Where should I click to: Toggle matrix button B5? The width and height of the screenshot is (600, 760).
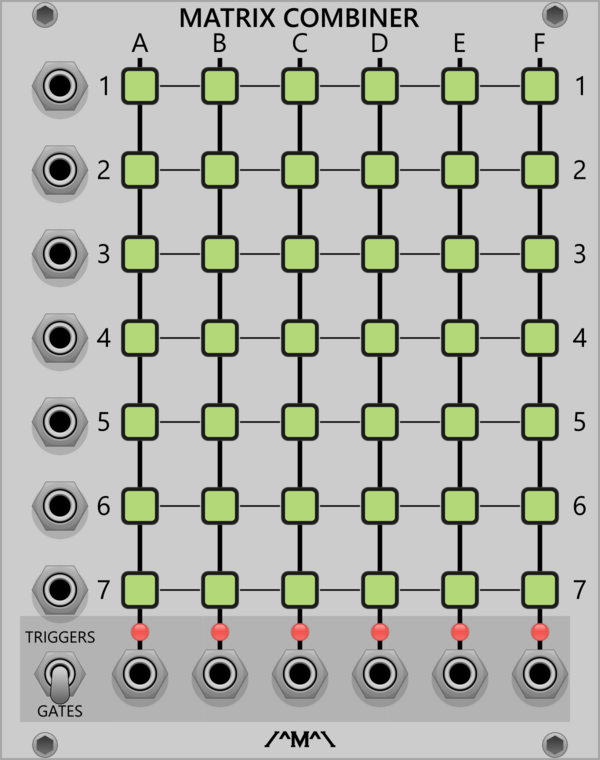(x=220, y=422)
